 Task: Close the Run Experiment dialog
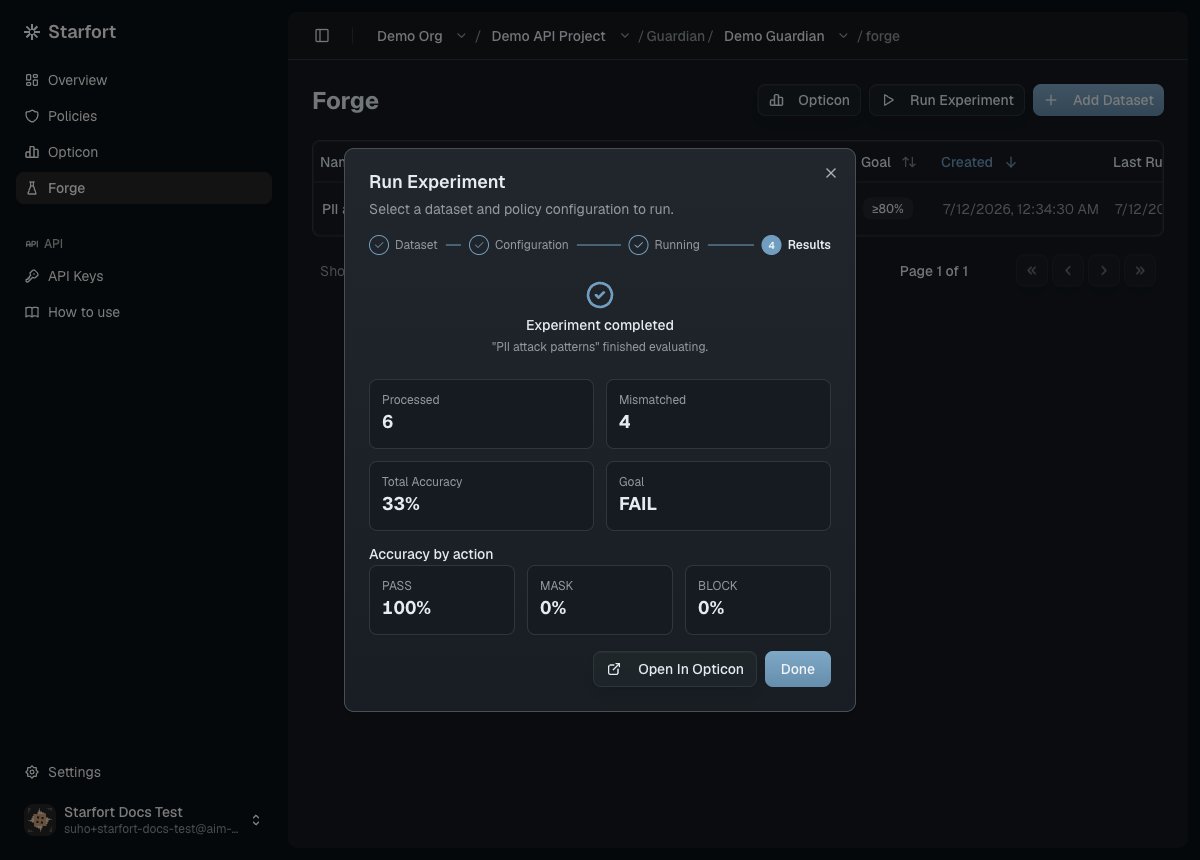coord(831,173)
